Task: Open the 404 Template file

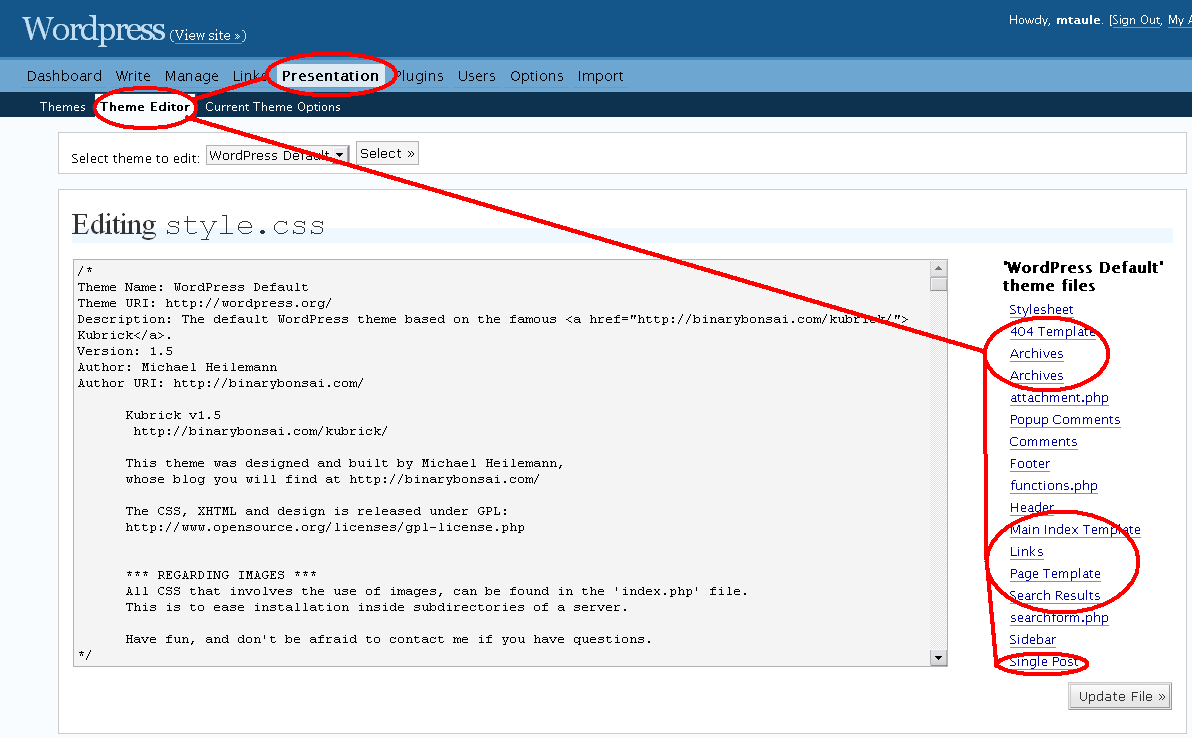Action: (x=1053, y=331)
